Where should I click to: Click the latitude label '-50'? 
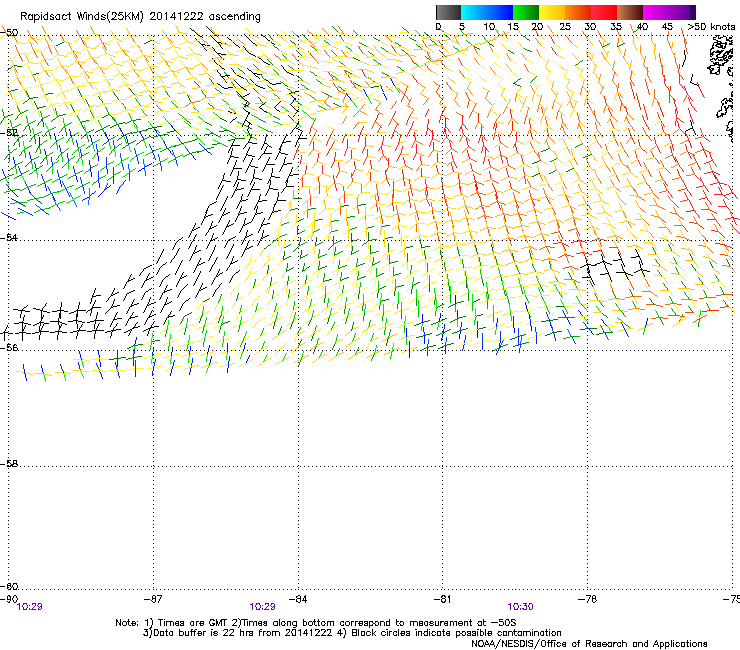[x=9, y=33]
